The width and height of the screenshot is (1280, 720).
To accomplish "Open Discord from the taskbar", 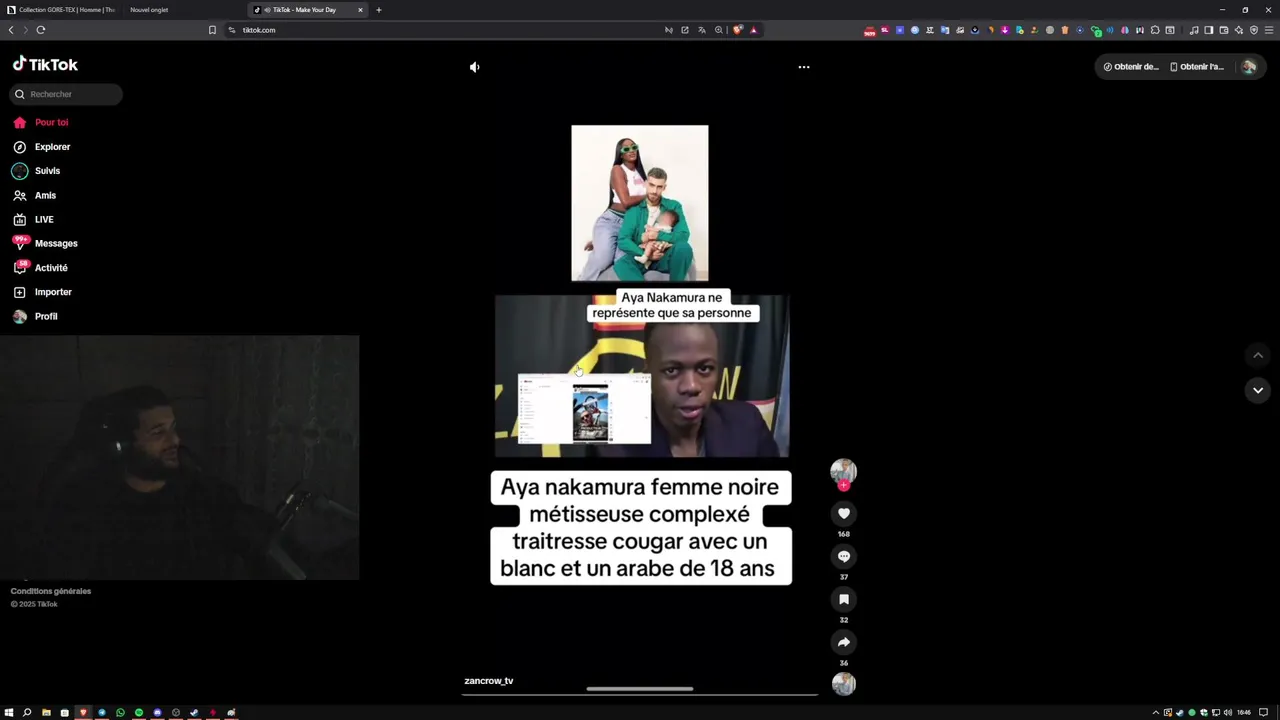I will [x=157, y=713].
